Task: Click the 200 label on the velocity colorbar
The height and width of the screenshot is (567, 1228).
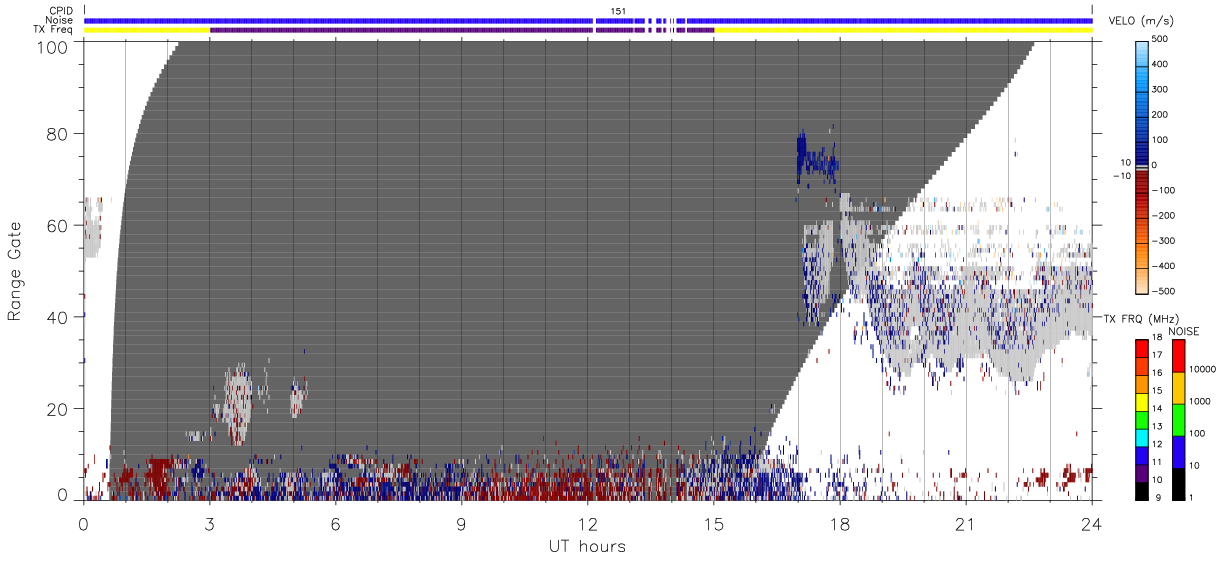Action: pos(1159,114)
